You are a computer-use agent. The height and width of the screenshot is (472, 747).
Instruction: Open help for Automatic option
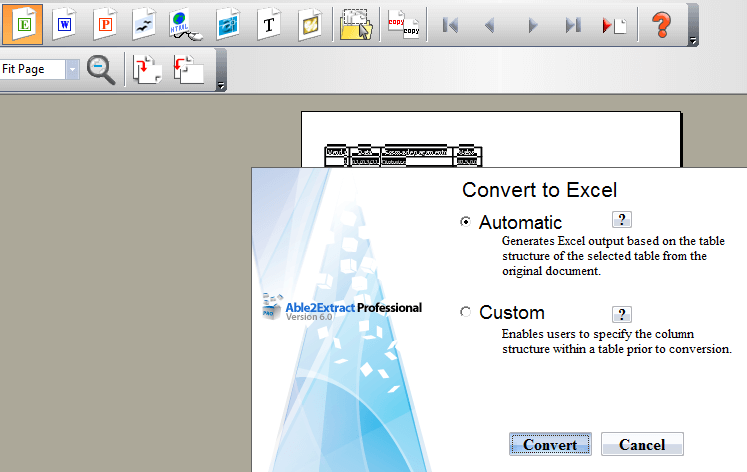(621, 220)
